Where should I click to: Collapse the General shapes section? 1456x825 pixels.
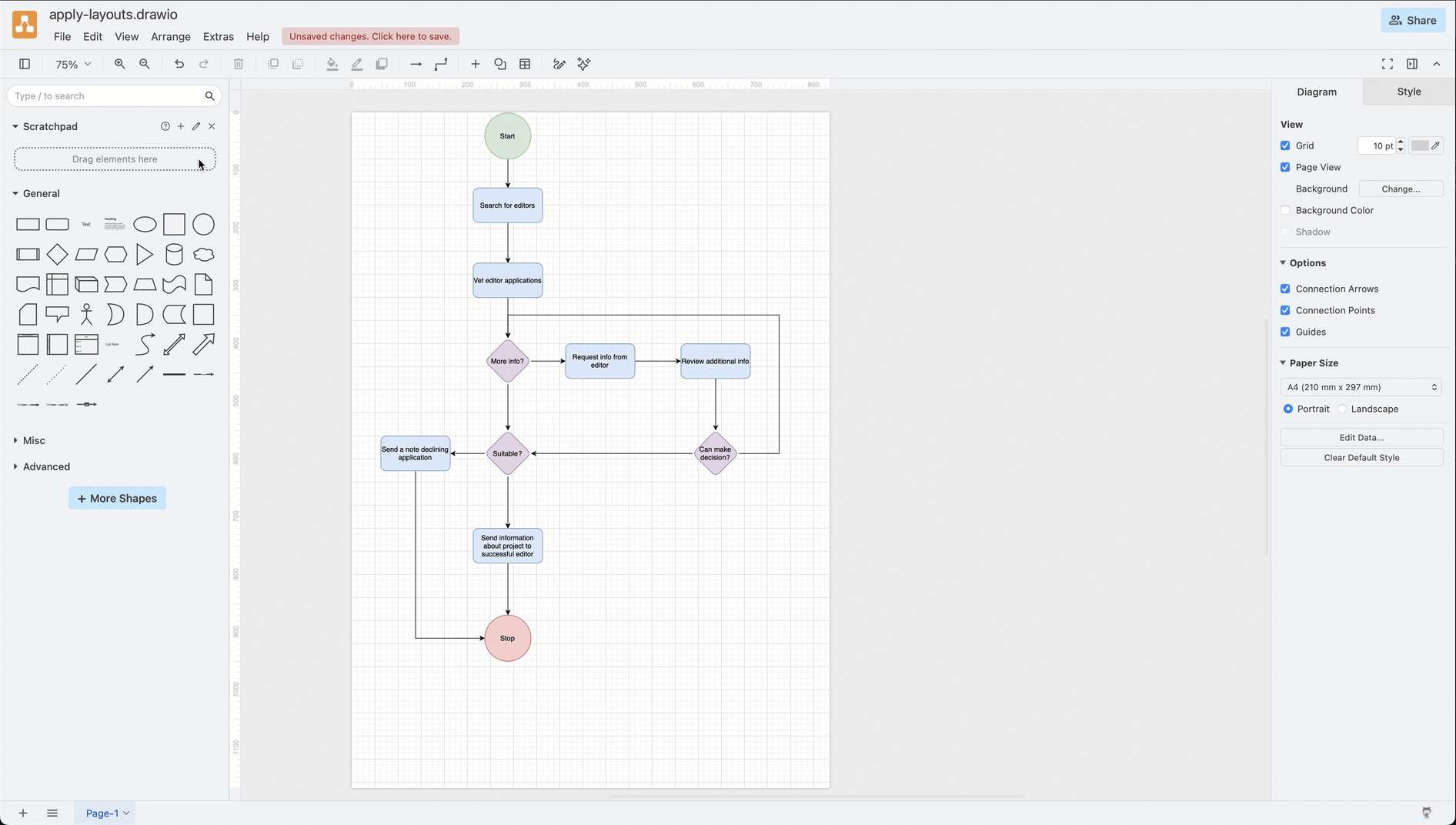(15, 193)
